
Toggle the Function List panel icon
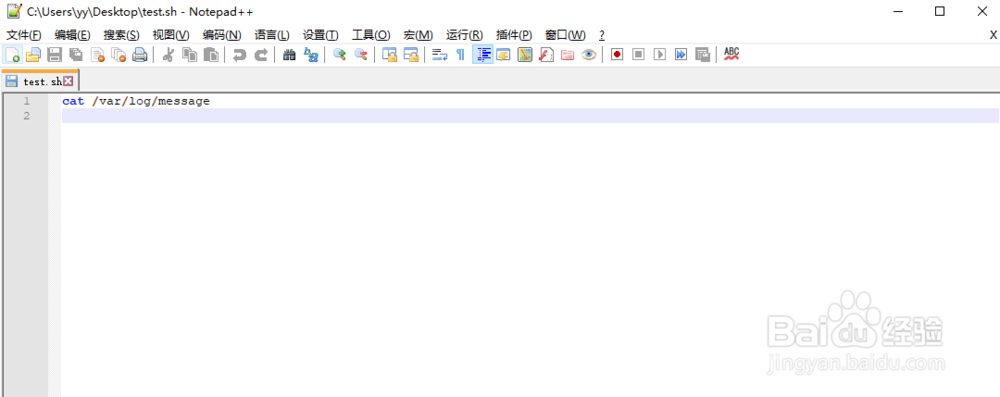point(546,55)
